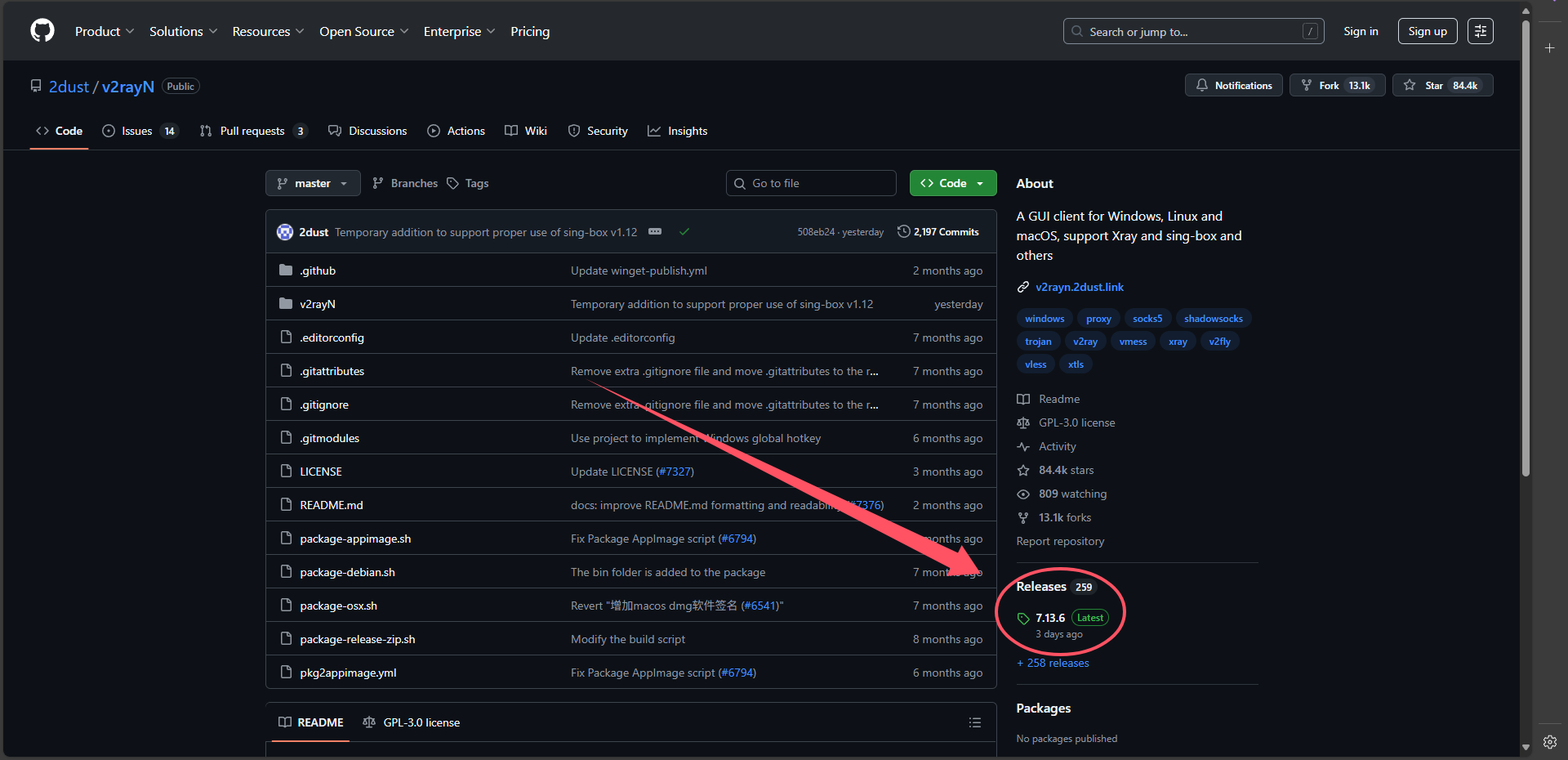Click Report repository
This screenshot has width=1568, height=760.
coord(1060,541)
